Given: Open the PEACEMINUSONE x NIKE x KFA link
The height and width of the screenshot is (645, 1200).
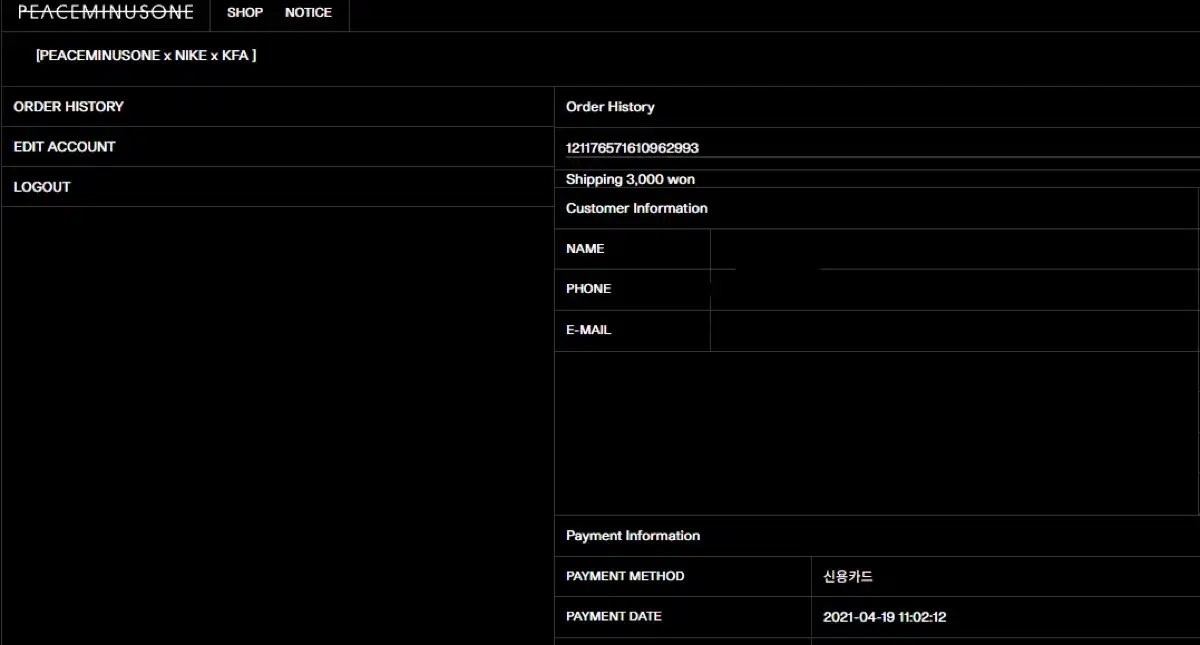Looking at the screenshot, I should coord(146,56).
